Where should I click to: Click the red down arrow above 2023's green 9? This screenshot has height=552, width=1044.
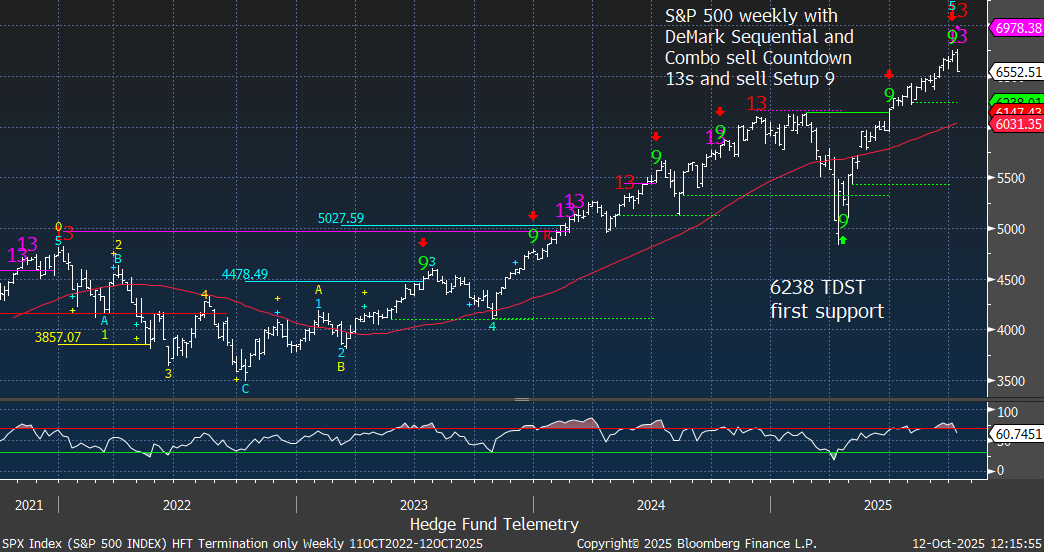coord(423,243)
